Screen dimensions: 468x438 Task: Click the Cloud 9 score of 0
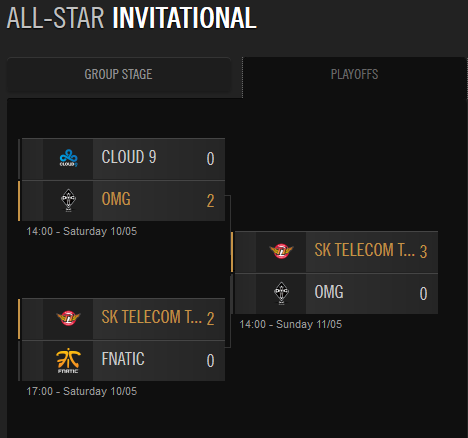point(210,159)
